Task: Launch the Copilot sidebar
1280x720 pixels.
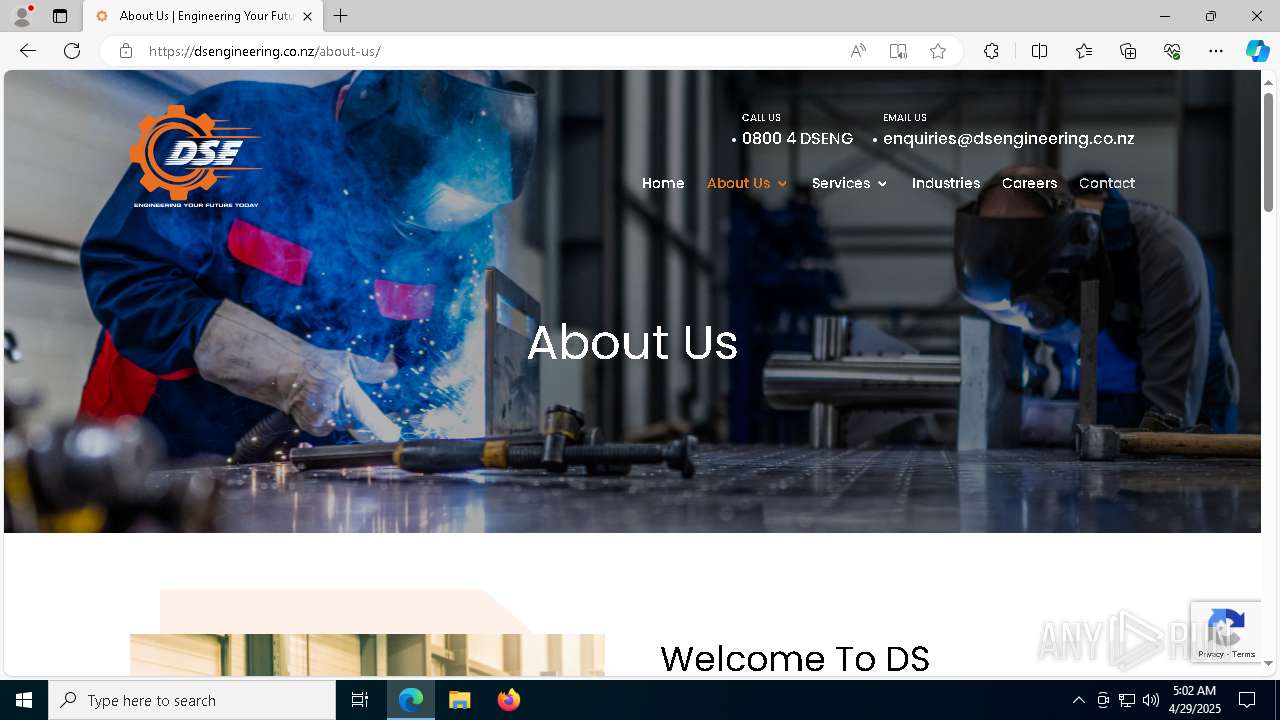Action: (x=1257, y=51)
